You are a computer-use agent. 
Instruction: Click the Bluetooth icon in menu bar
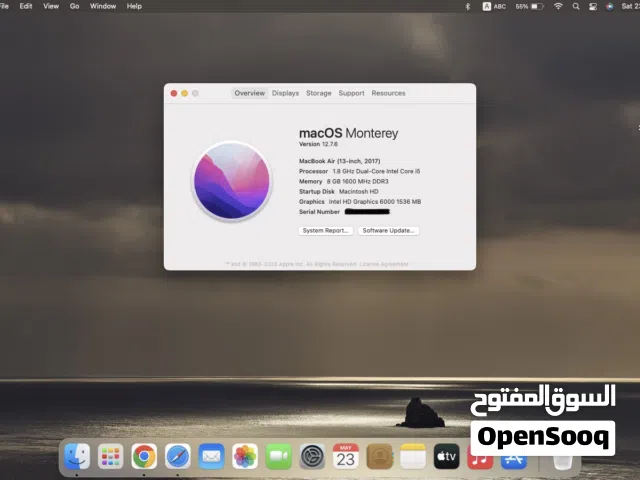468,7
